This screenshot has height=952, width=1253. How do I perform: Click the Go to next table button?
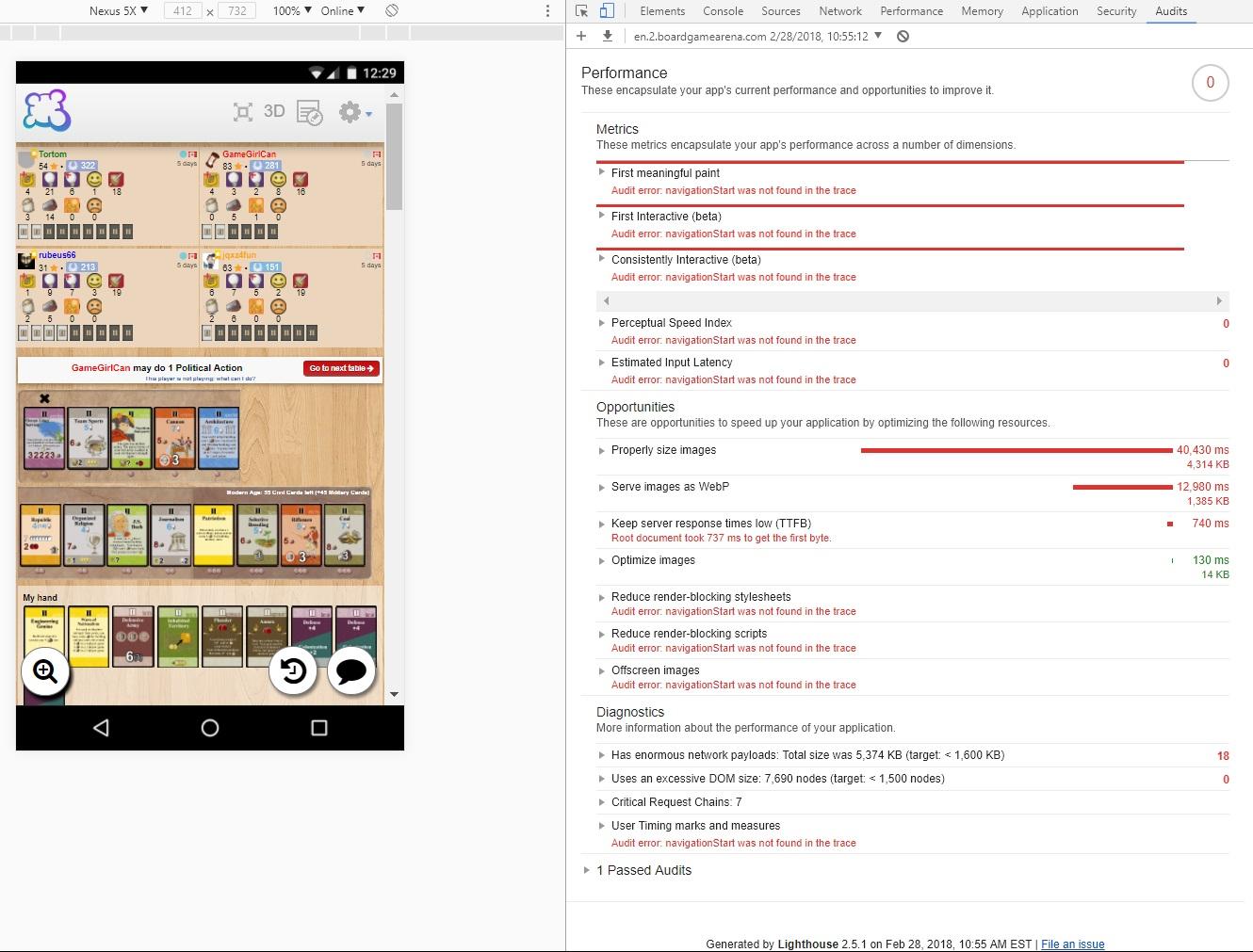pyautogui.click(x=341, y=368)
